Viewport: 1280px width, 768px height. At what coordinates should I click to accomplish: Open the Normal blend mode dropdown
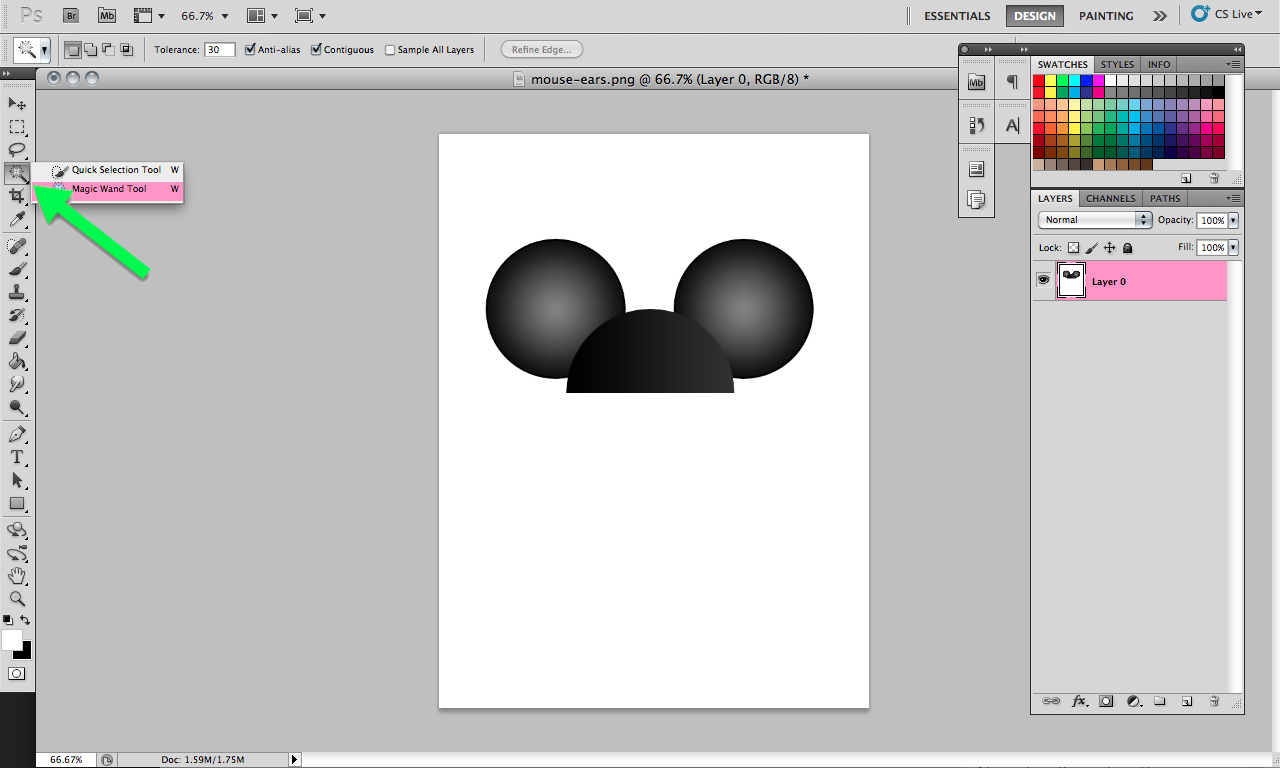(x=1095, y=220)
